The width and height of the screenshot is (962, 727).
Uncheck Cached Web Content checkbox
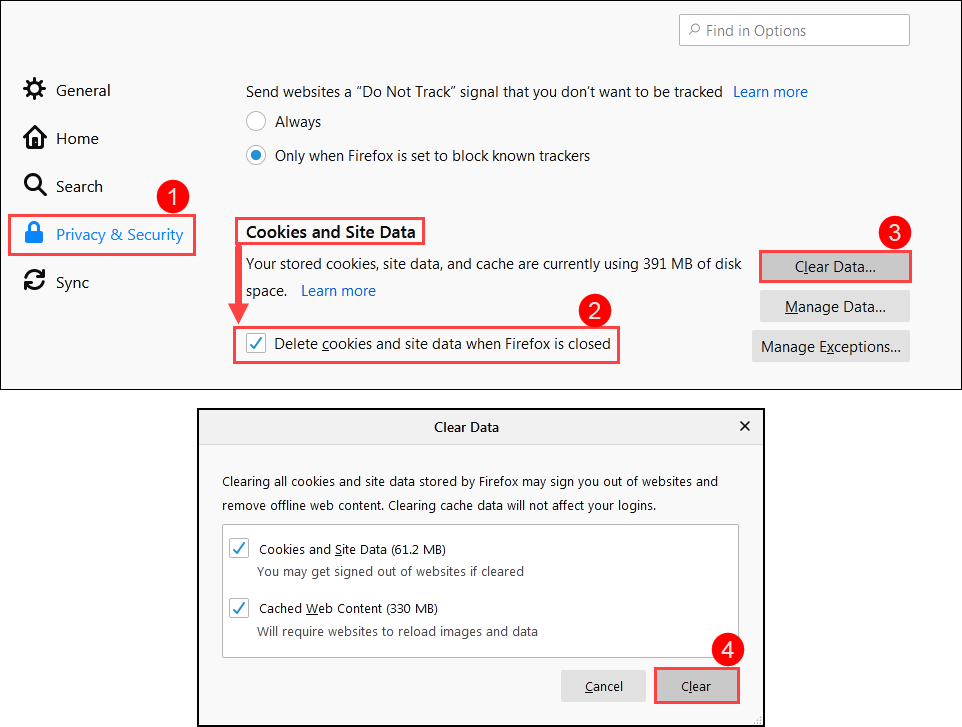[239, 608]
